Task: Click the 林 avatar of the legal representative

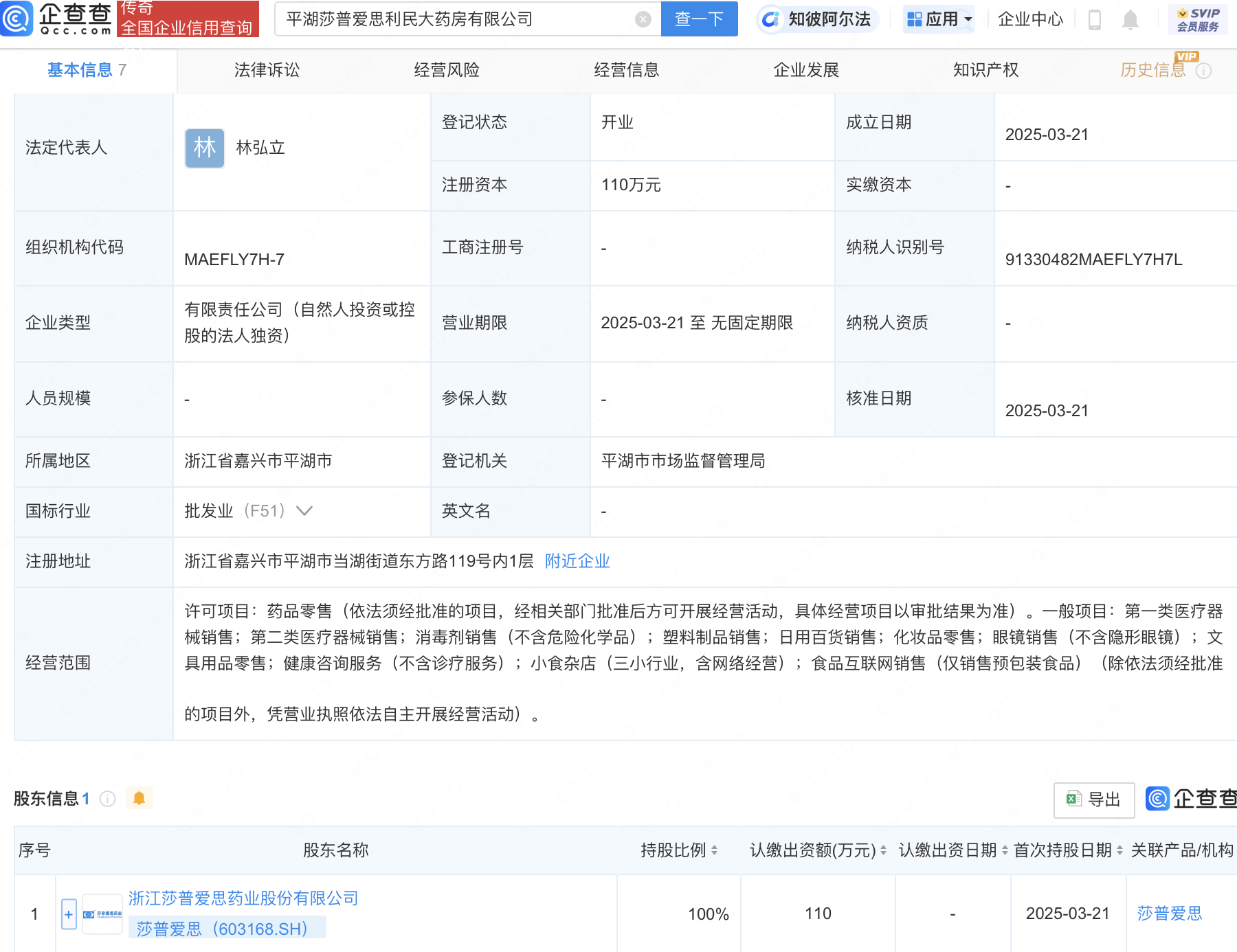Action: point(204,148)
